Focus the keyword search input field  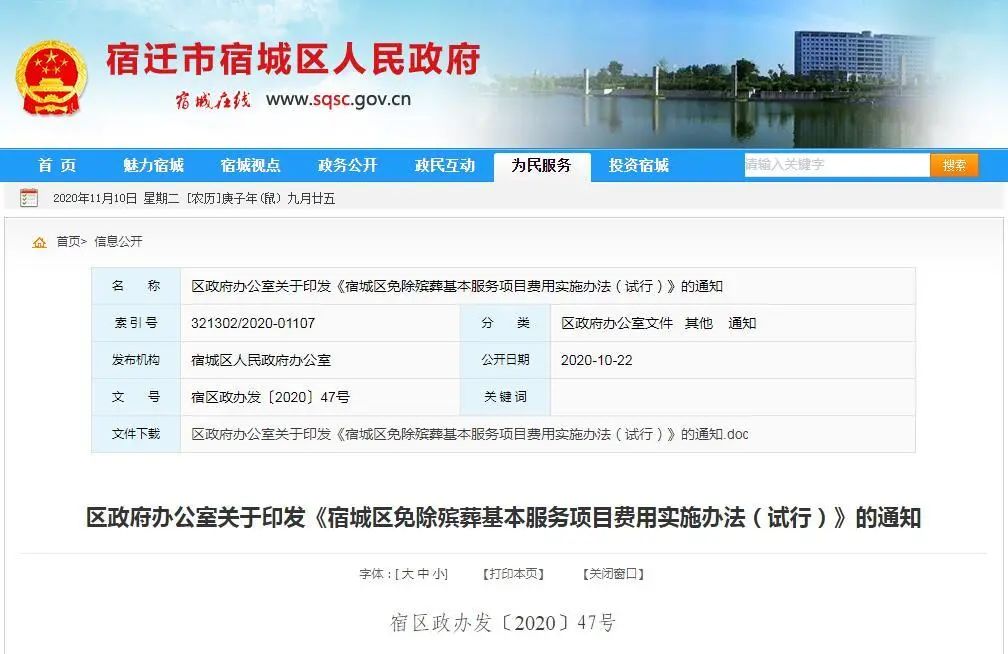point(837,165)
